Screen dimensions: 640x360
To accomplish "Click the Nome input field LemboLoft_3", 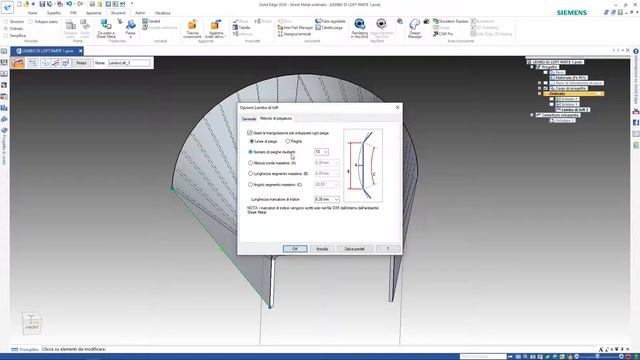I will pyautogui.click(x=129, y=63).
